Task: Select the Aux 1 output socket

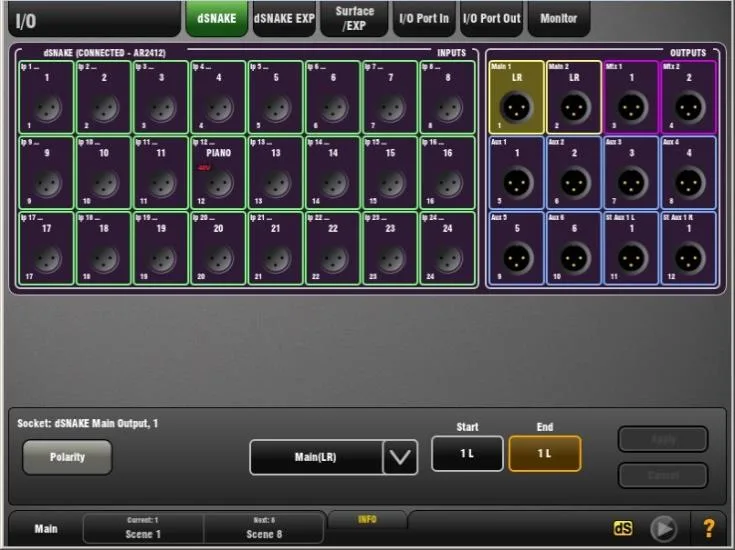Action: (x=517, y=173)
